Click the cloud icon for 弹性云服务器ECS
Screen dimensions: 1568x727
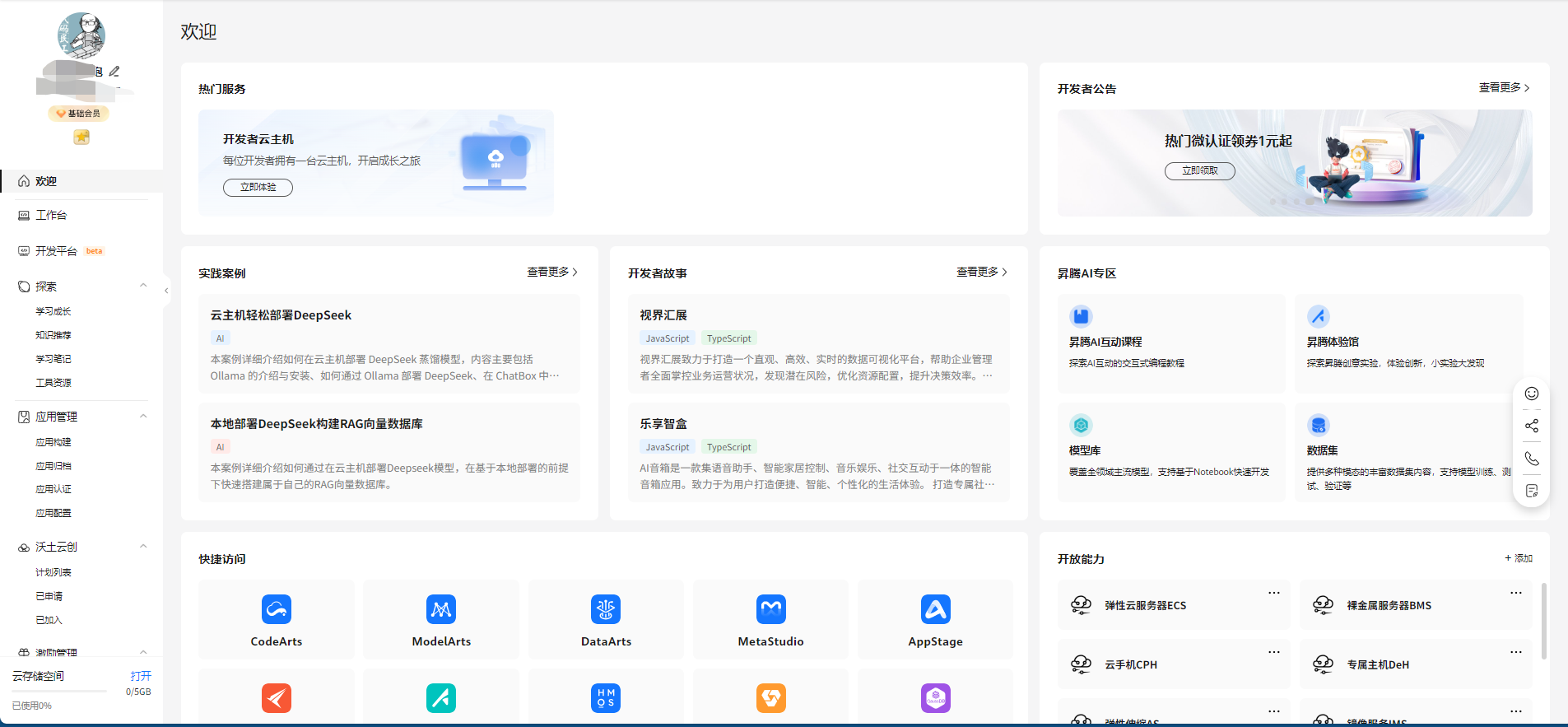coord(1081,605)
